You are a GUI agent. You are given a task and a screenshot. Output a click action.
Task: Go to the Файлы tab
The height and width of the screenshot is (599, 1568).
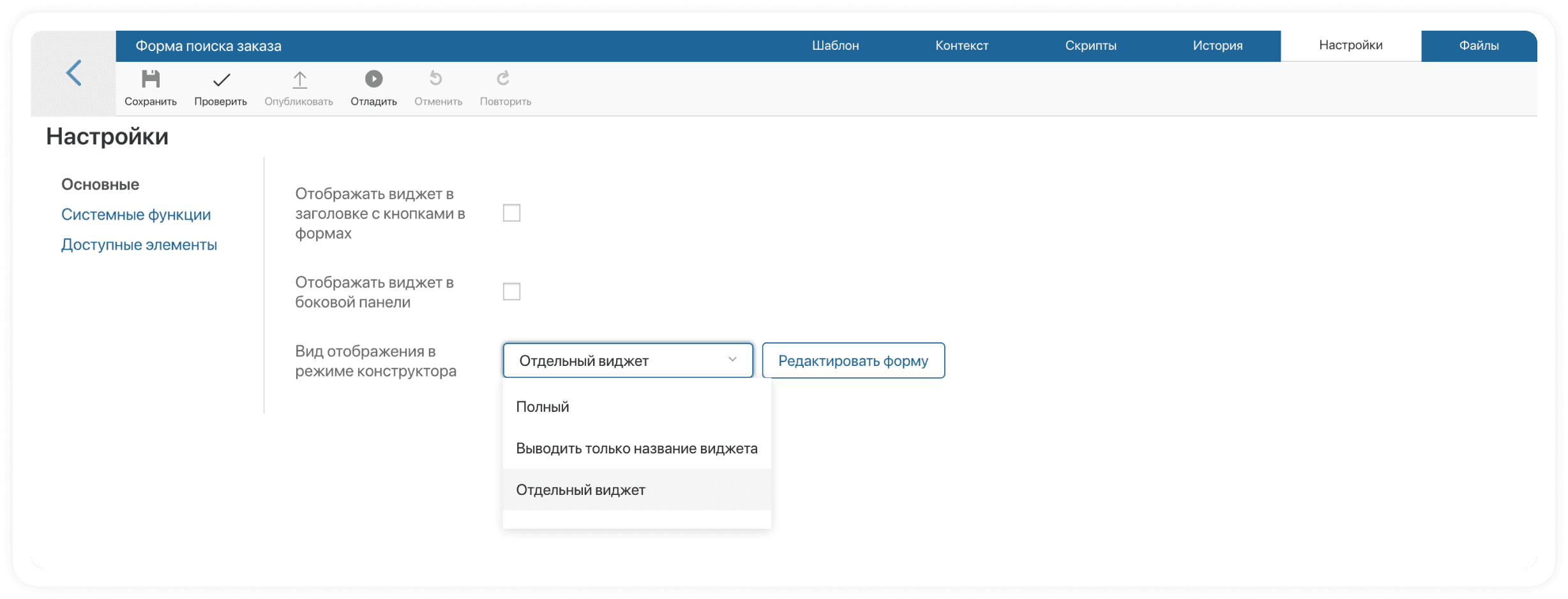point(1479,45)
